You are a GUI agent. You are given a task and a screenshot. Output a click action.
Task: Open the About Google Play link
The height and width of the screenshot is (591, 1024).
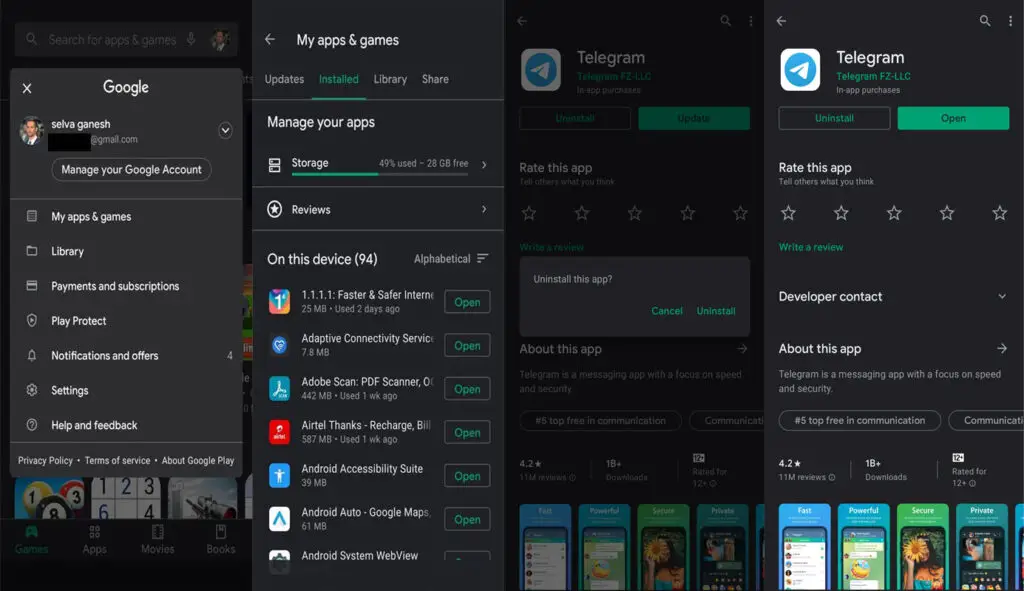[198, 460]
